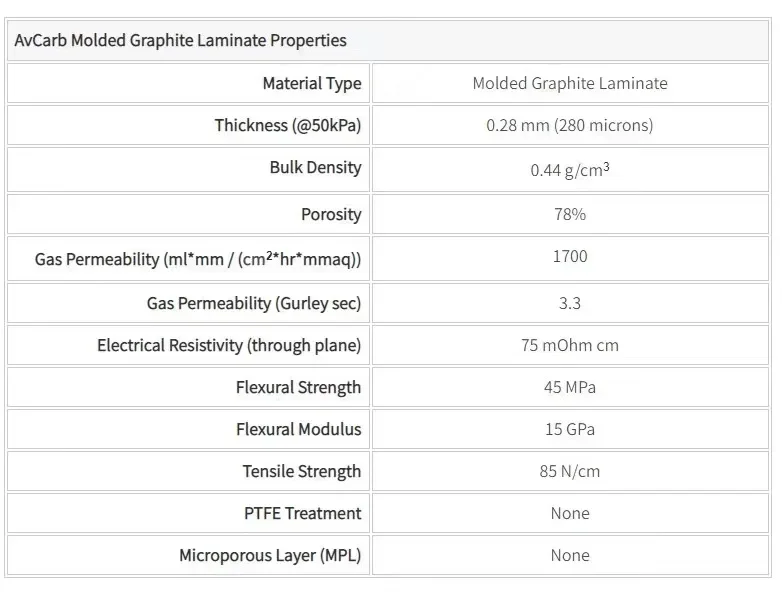Select the Electrical Resistivity (through plane) label
This screenshot has height=597, width=782.
229,345
